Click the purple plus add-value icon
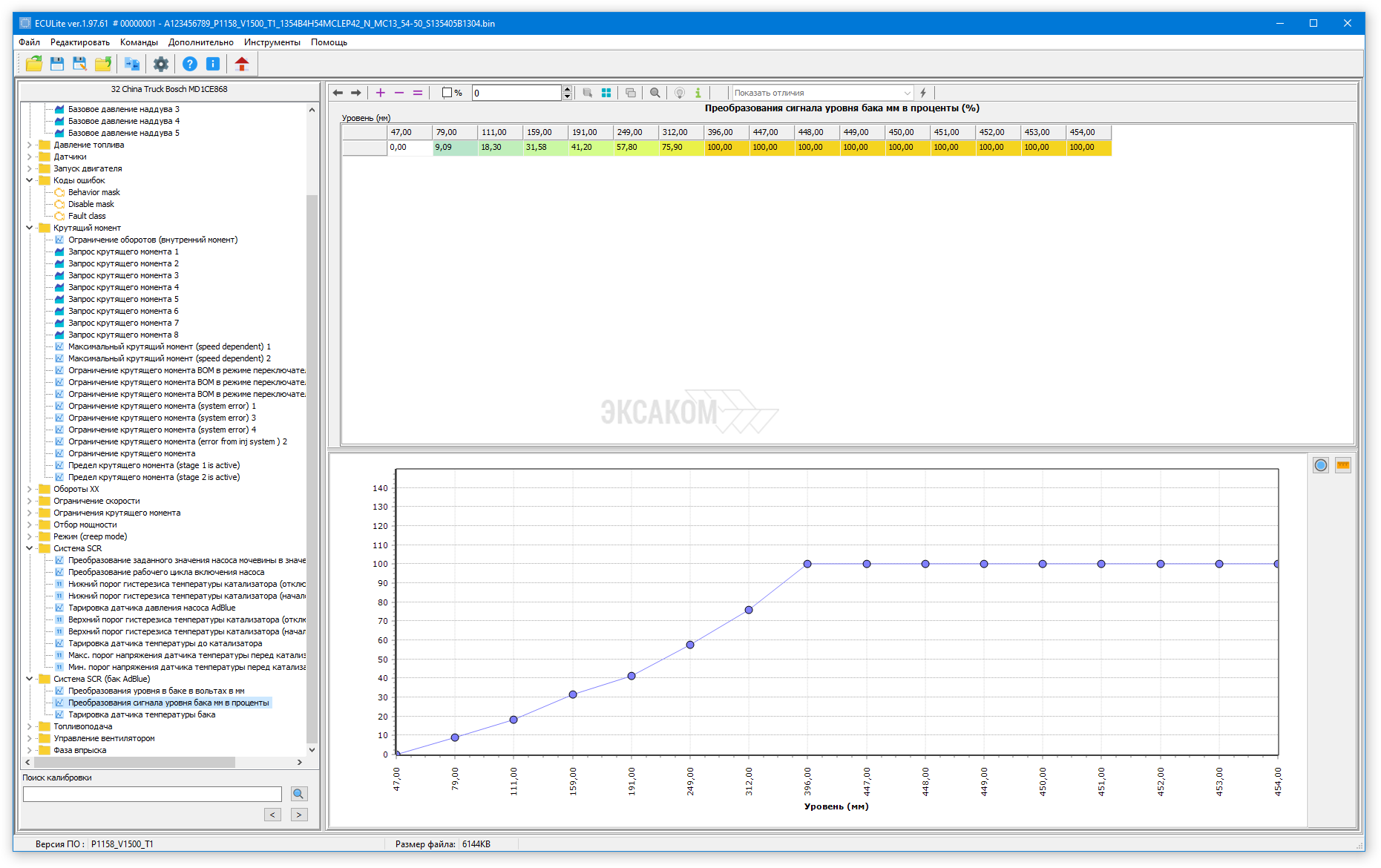 pos(381,93)
